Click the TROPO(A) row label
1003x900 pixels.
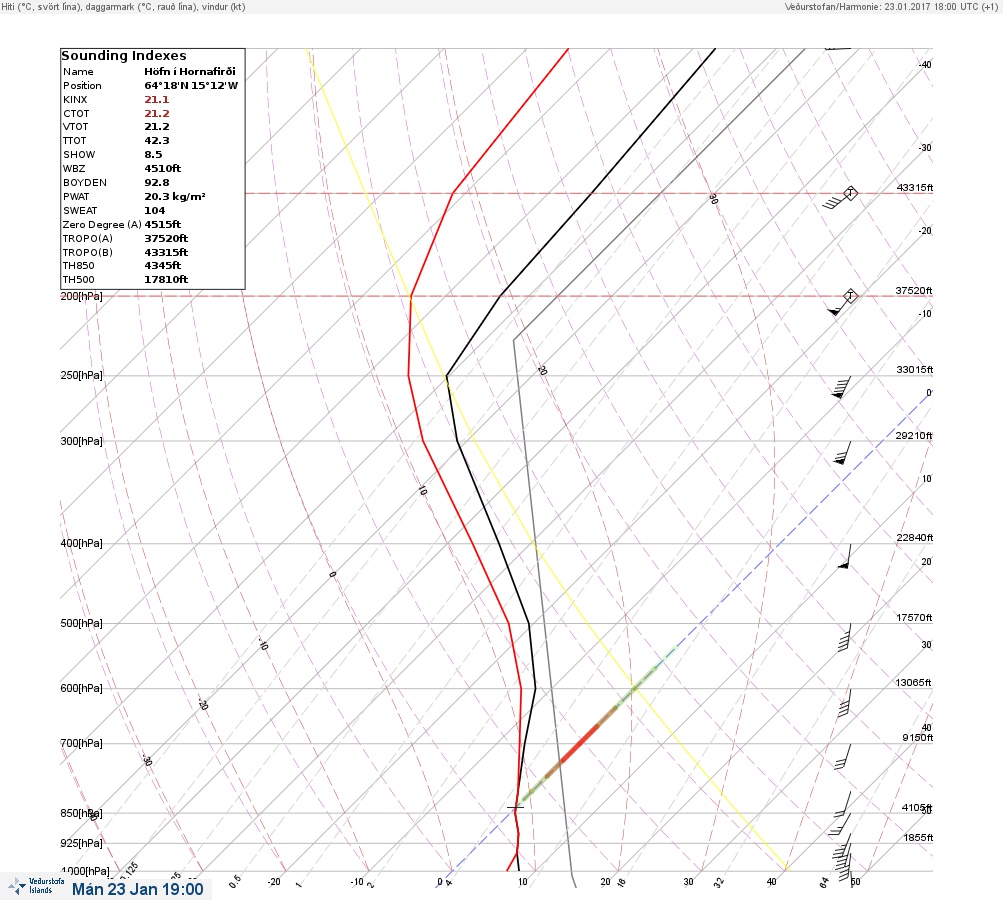[x=88, y=239]
